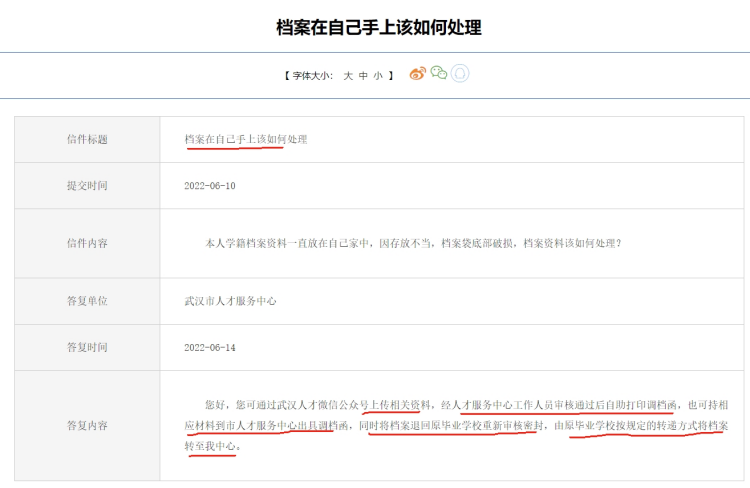Click the 字体大小 label

pyautogui.click(x=312, y=76)
